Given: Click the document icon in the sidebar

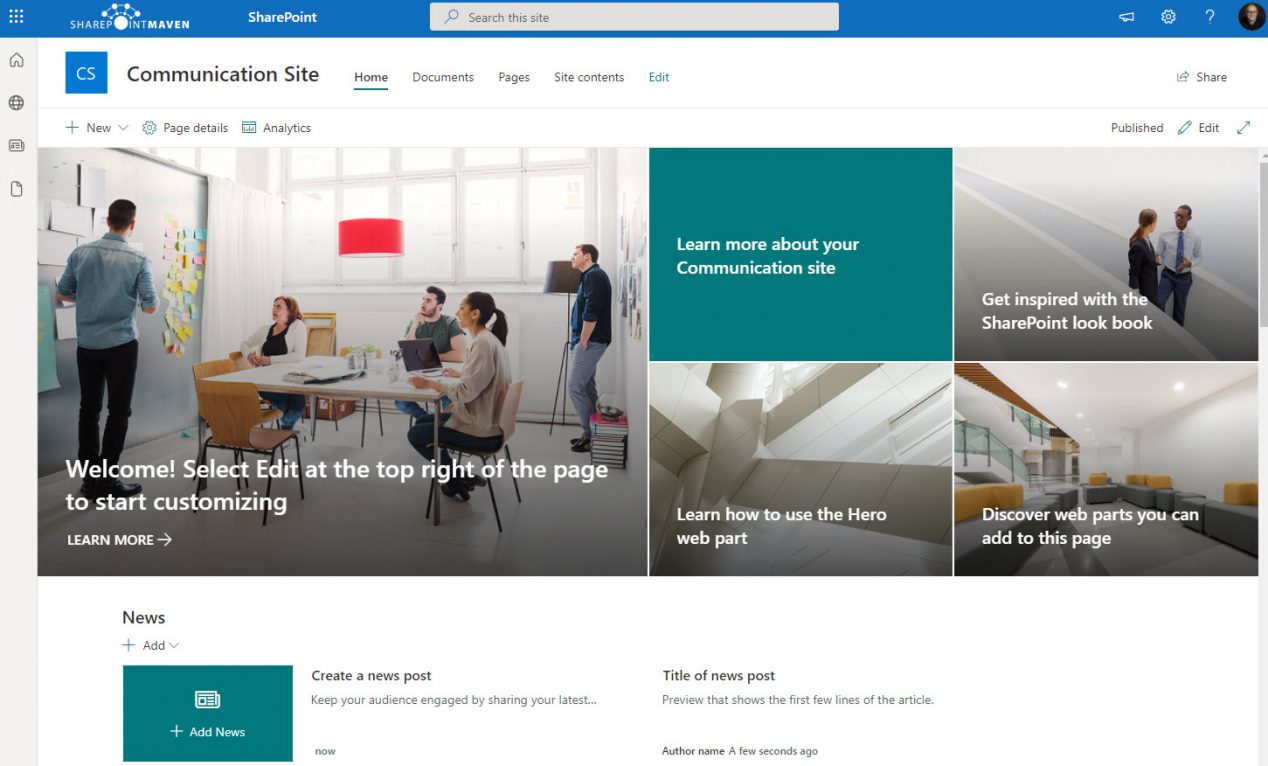Looking at the screenshot, I should (15, 188).
